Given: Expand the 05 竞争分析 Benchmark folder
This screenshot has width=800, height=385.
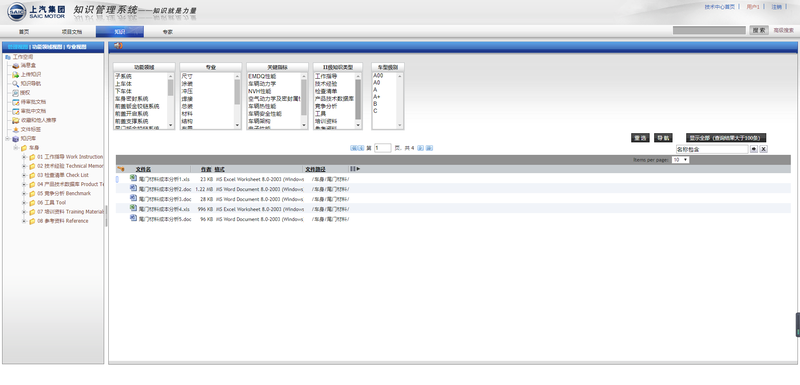Looking at the screenshot, I should tap(24, 194).
